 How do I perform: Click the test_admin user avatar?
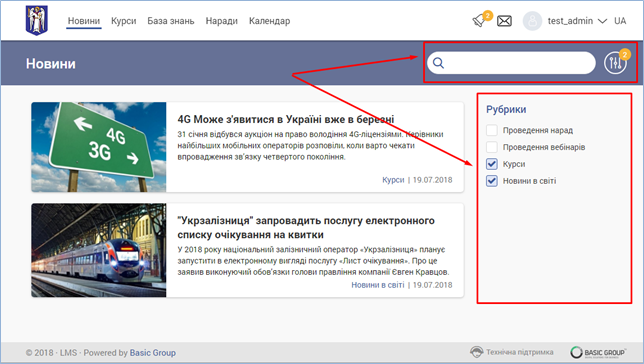point(532,21)
